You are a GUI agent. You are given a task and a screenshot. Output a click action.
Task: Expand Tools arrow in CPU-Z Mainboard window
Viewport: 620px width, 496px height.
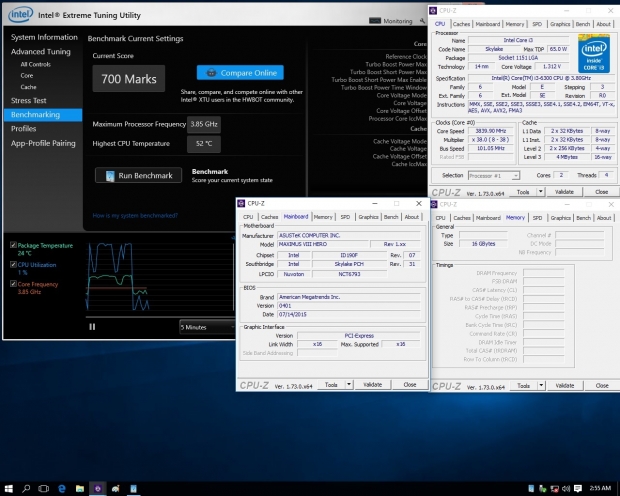tap(349, 384)
